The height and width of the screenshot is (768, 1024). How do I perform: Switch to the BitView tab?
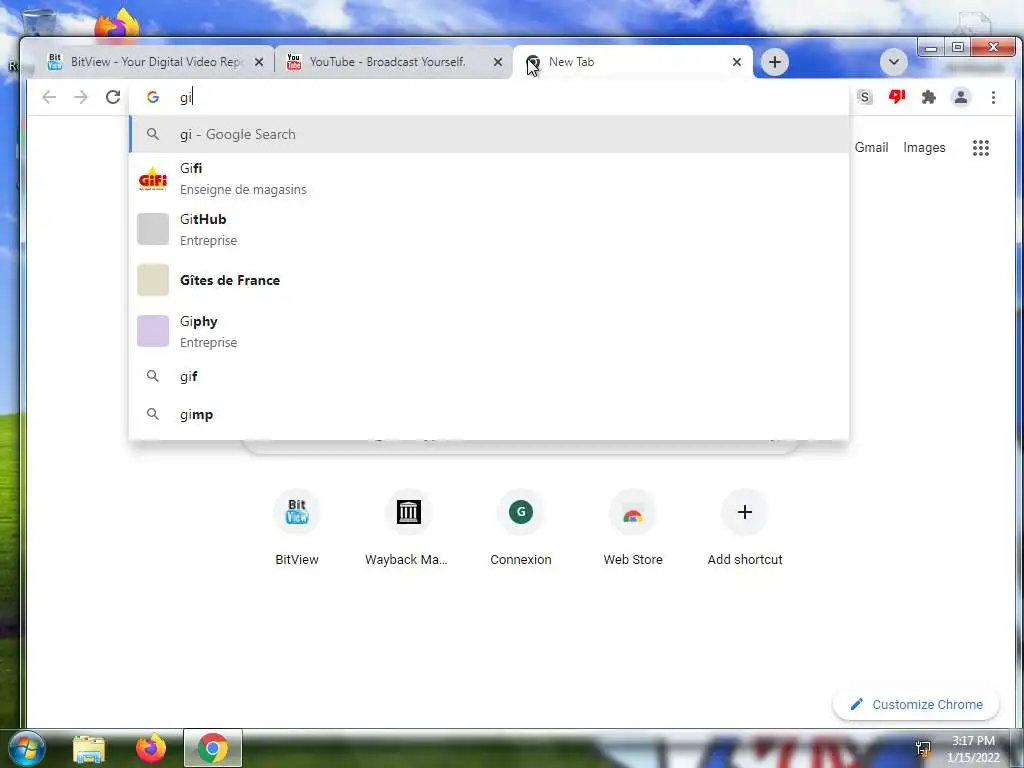click(155, 62)
